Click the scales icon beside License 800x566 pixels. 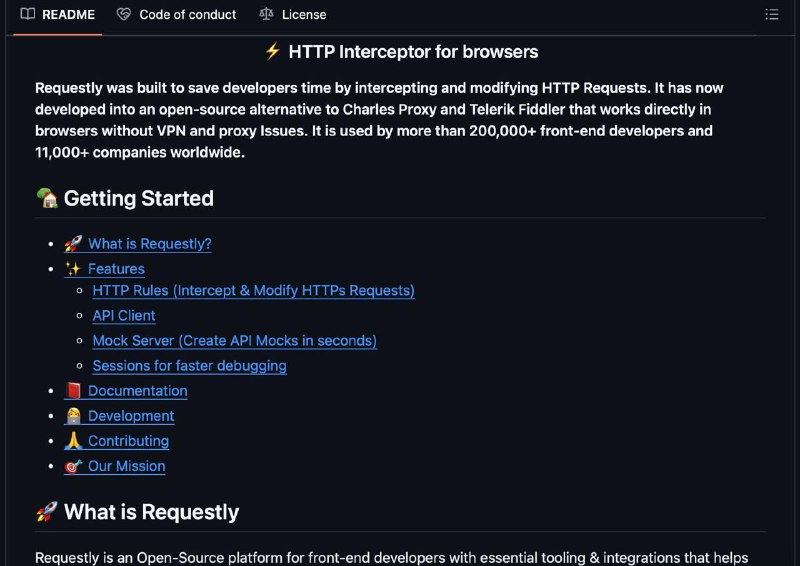[266, 14]
